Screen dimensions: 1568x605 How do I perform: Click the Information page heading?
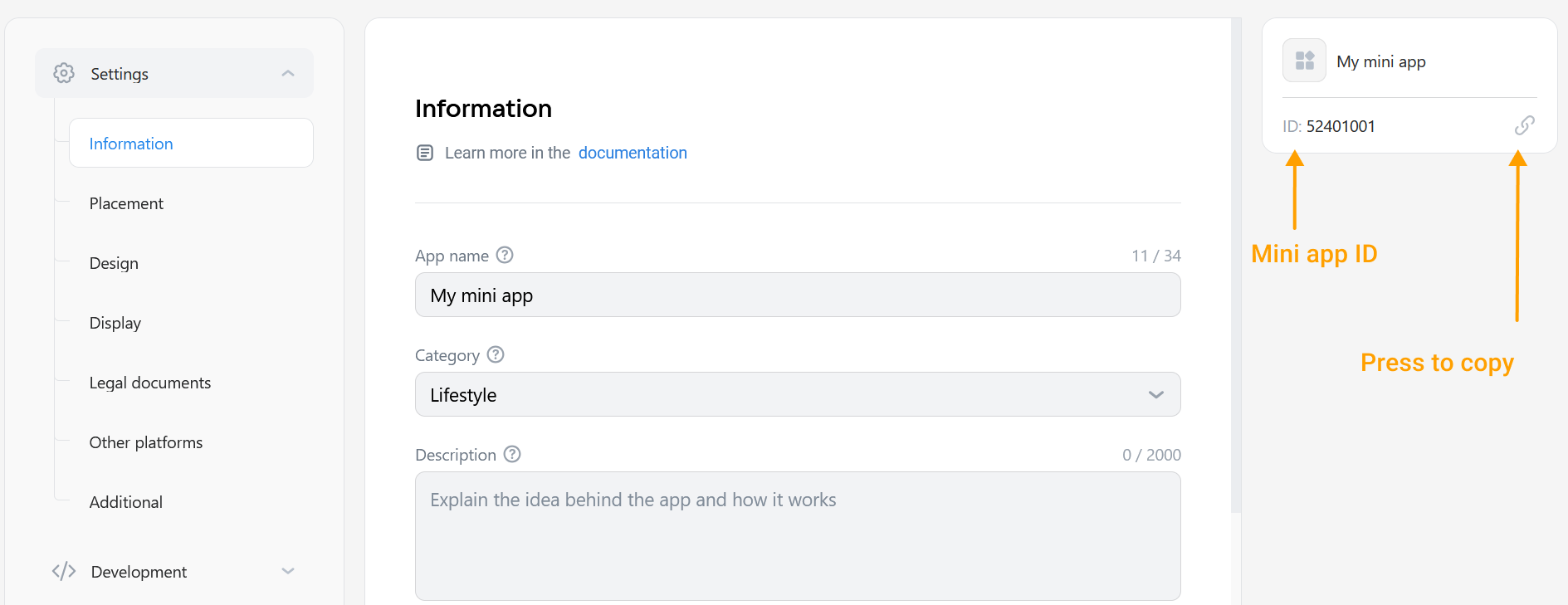click(483, 108)
